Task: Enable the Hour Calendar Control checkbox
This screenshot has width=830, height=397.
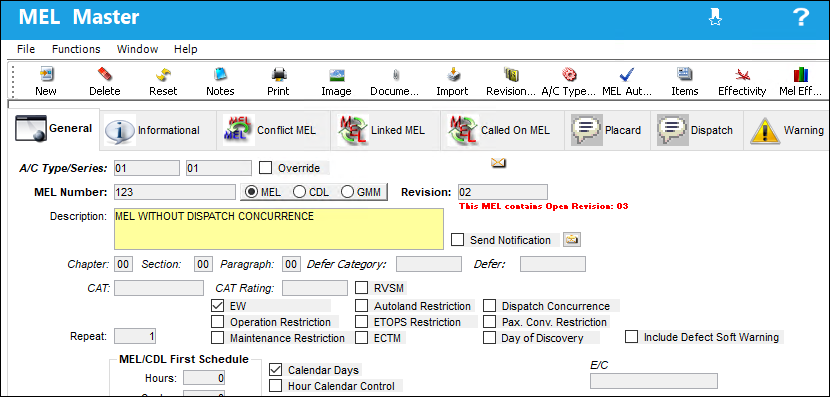Action: (x=275, y=386)
